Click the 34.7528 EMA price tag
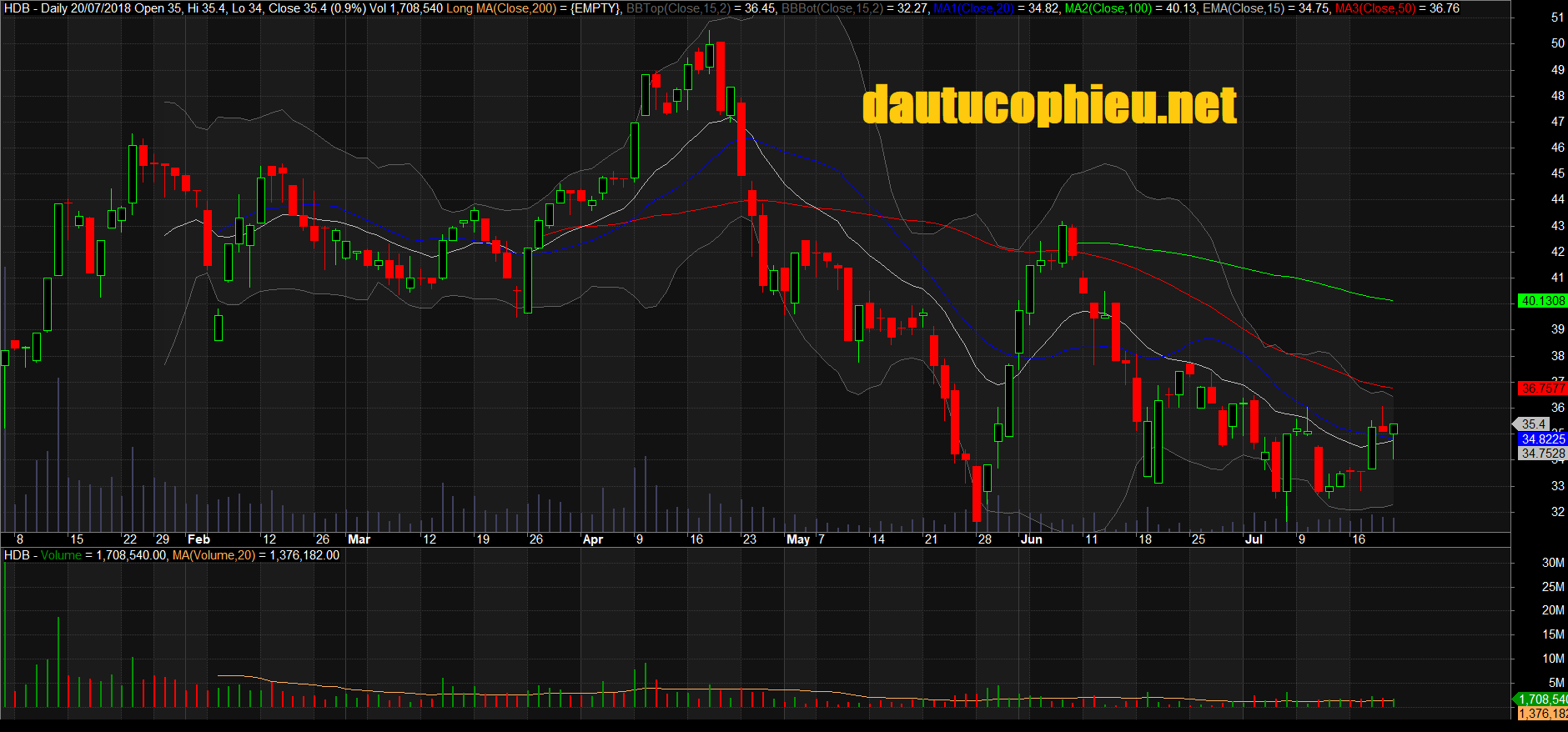Screen dimensions: 1568x732 (1542, 454)
